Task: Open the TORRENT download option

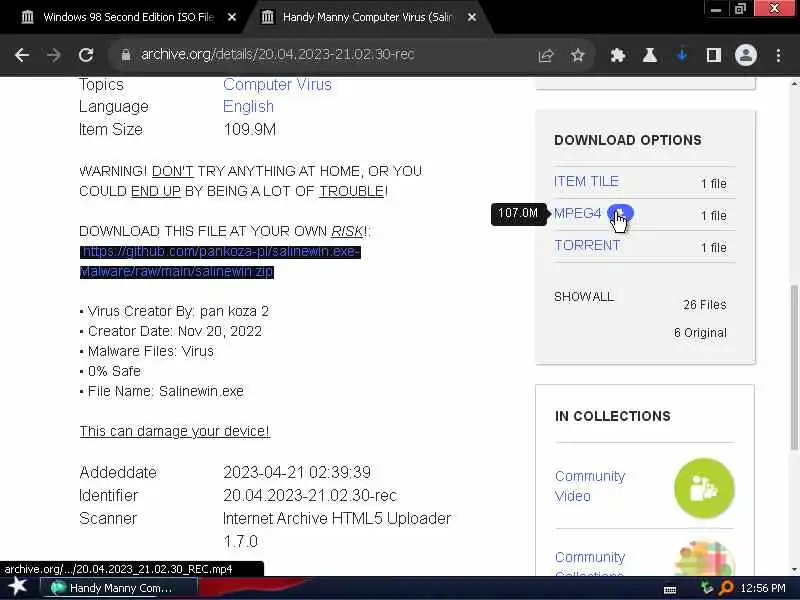Action: (587, 245)
